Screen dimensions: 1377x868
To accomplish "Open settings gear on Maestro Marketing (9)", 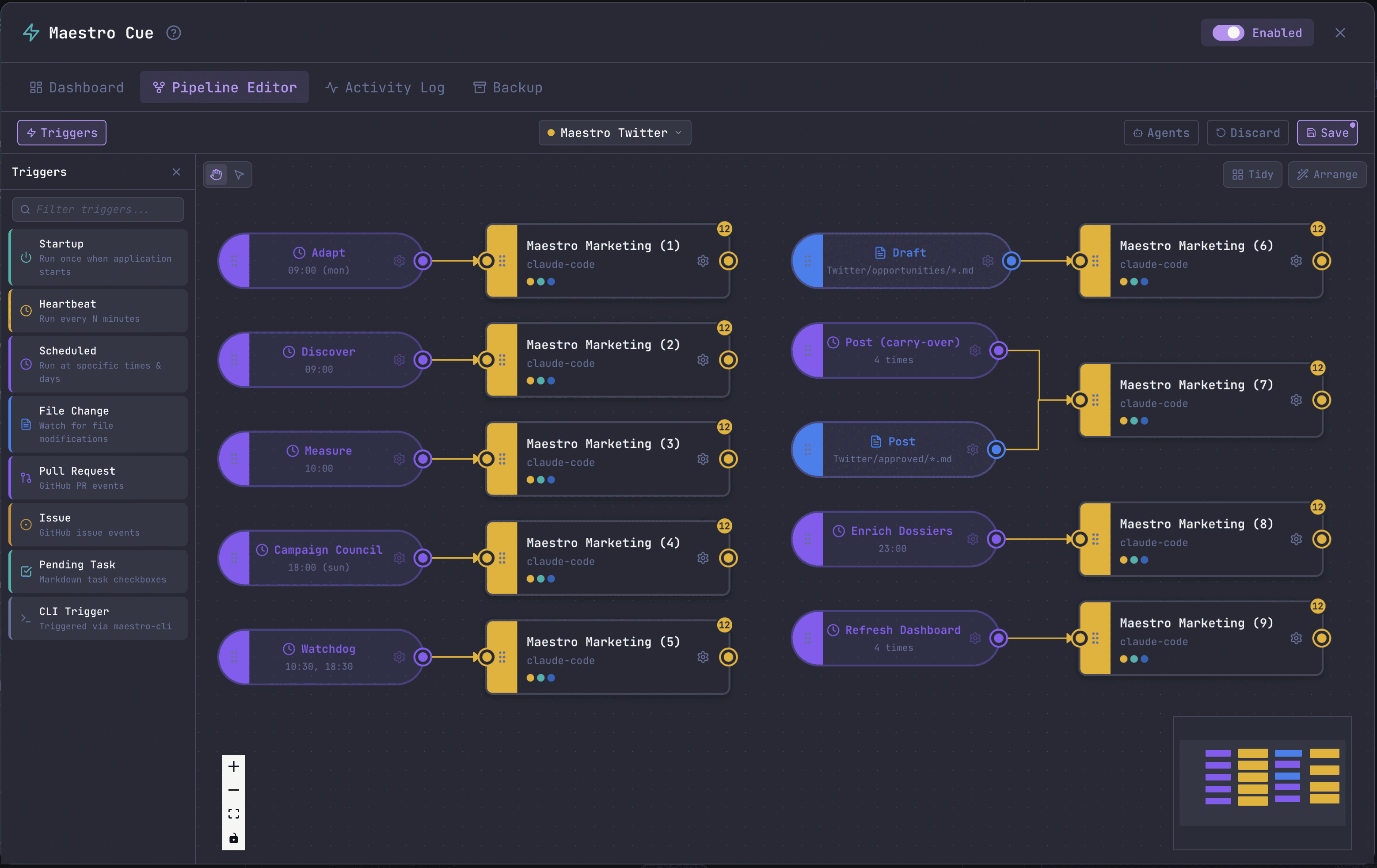I will (x=1296, y=638).
